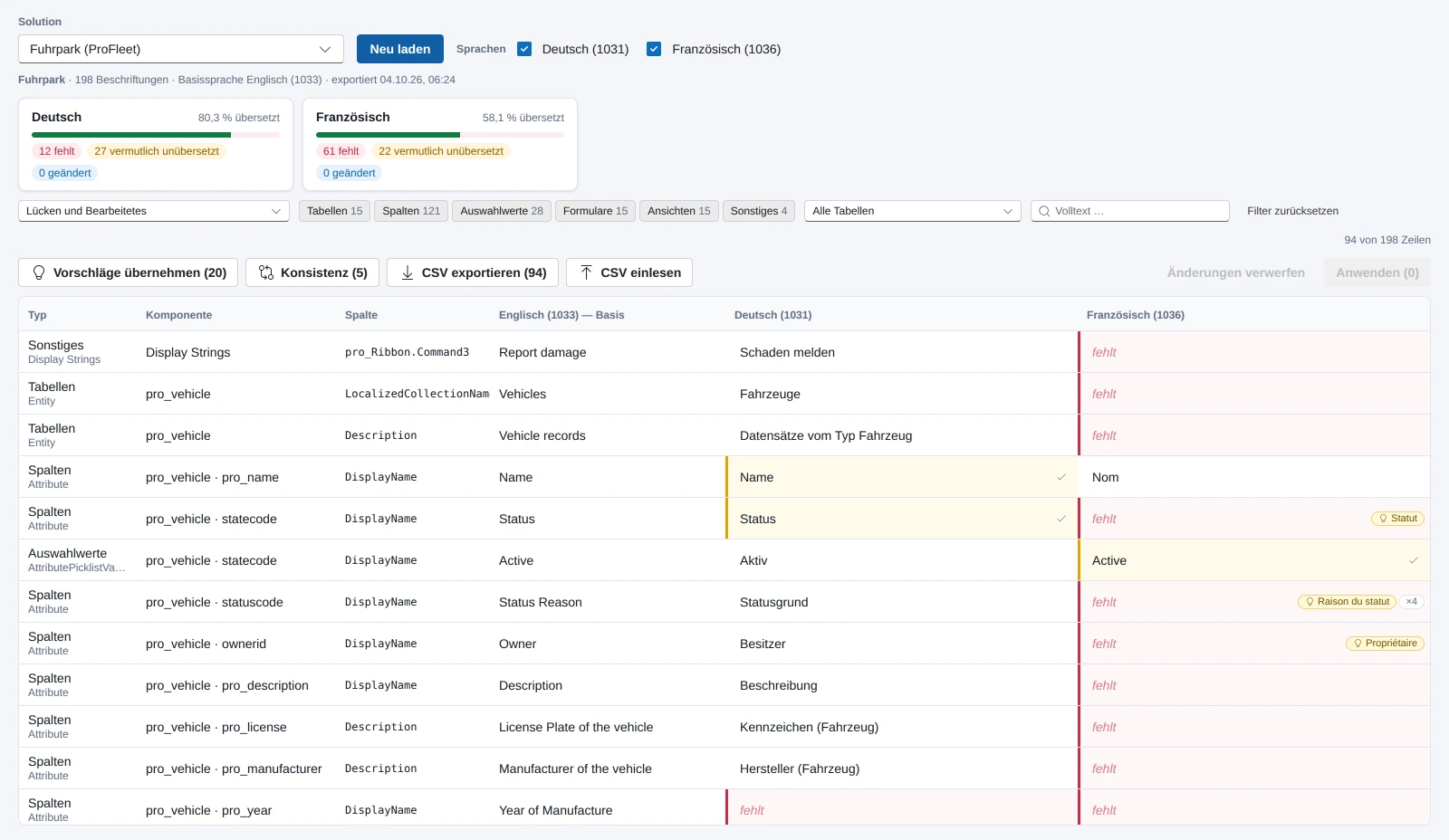Click the Konsistenz check icon
This screenshot has width=1449, height=840.
pos(266,272)
